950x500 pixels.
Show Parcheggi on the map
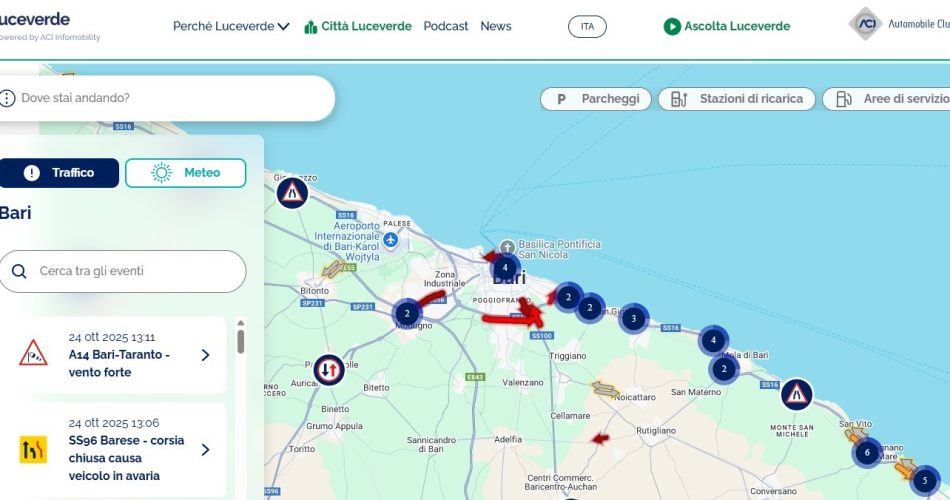[x=596, y=99]
